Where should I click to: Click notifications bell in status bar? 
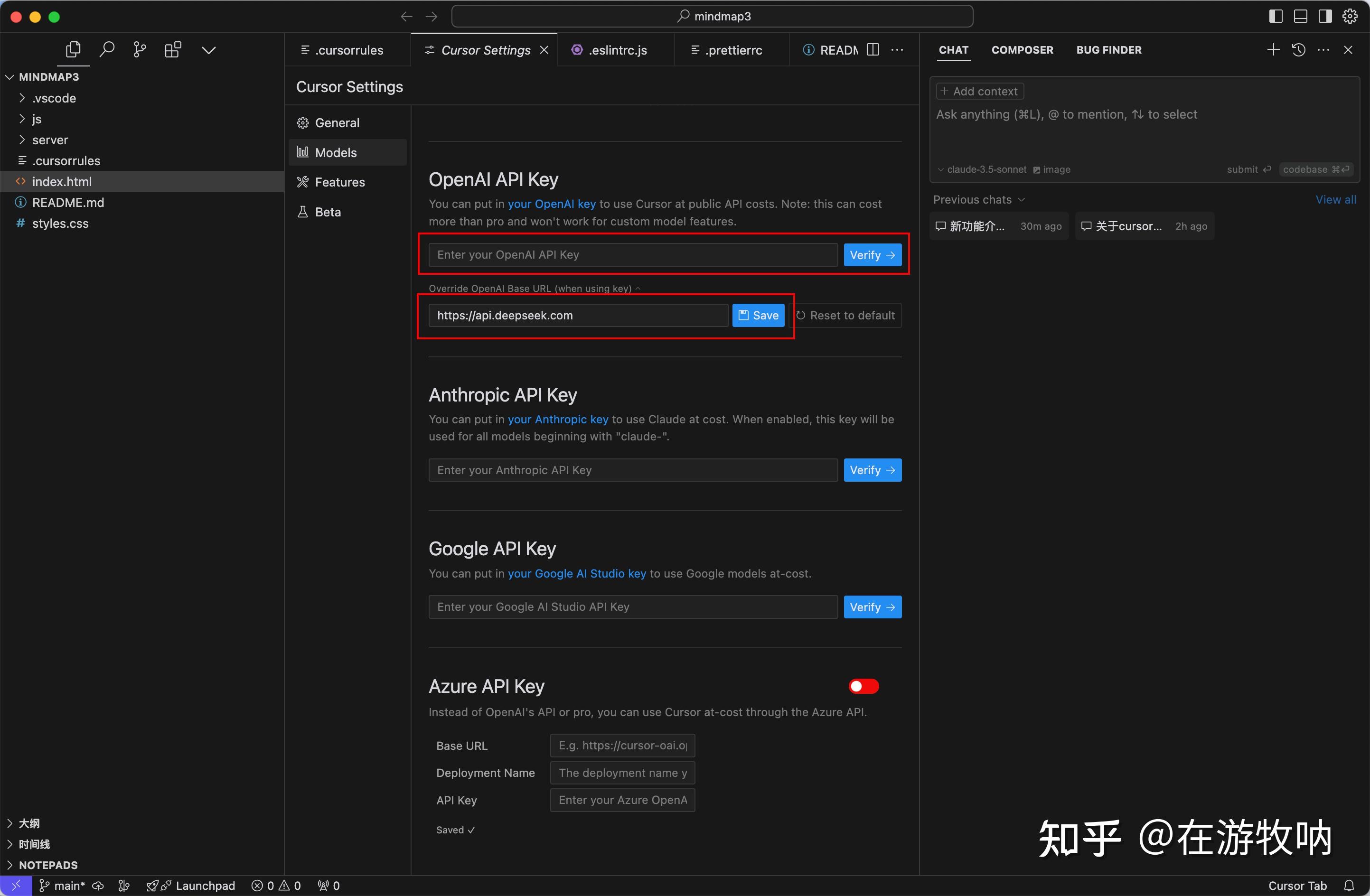coord(1349,886)
